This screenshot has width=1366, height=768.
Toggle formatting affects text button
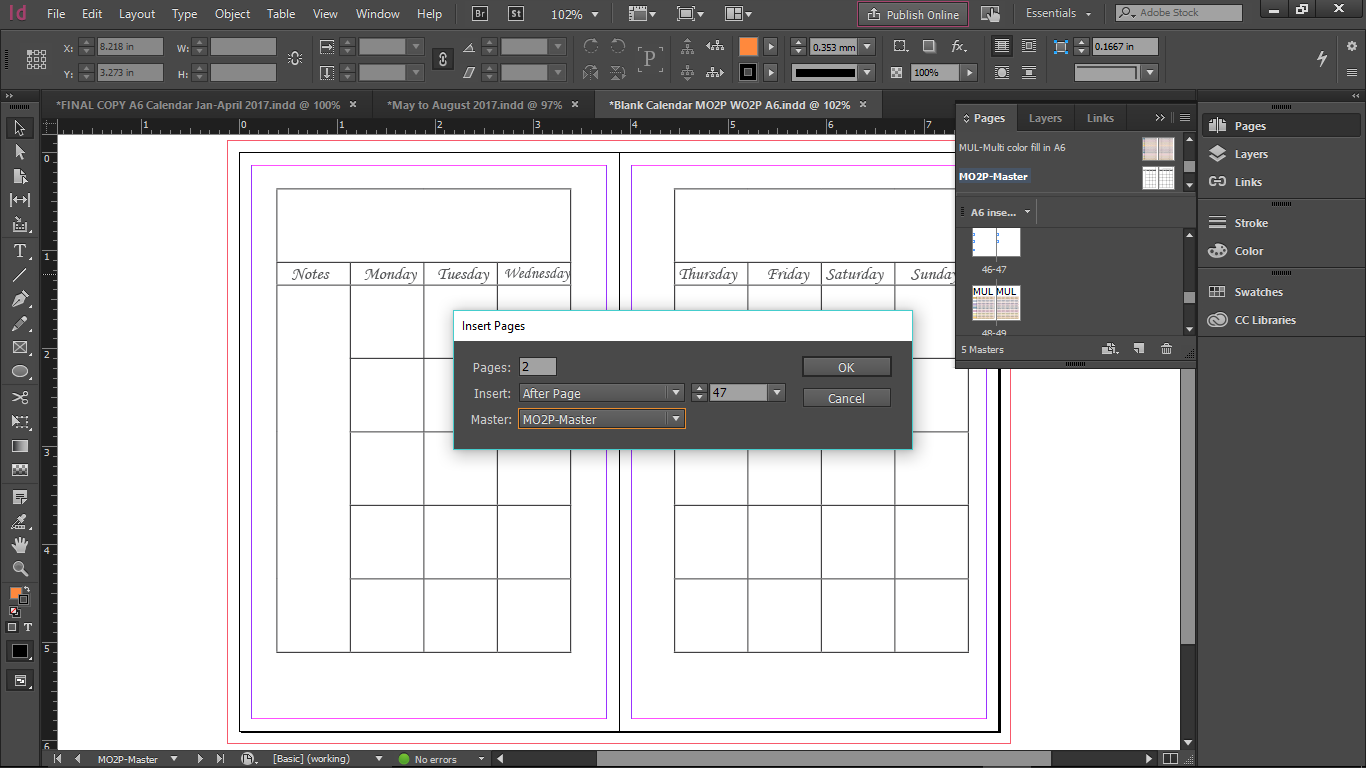coord(28,627)
